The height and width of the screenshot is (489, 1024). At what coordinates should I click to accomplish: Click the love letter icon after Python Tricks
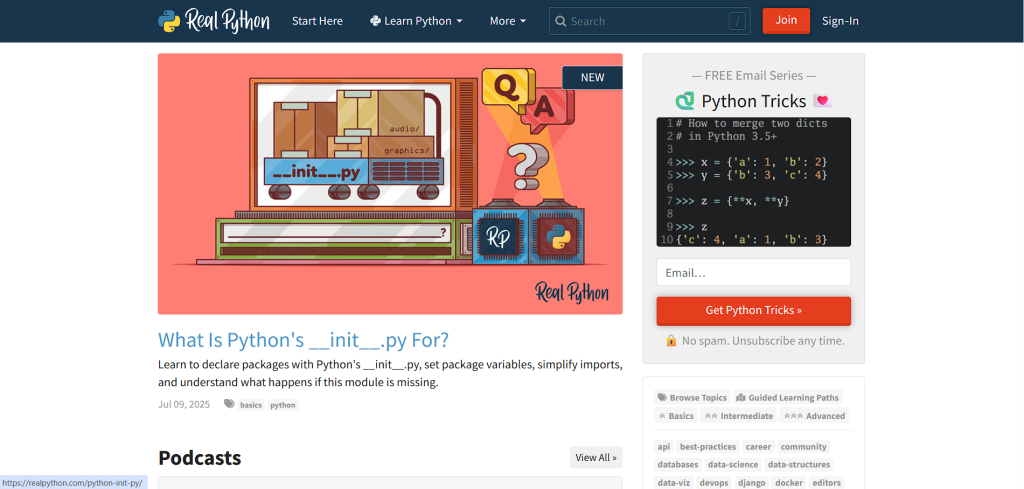click(x=822, y=101)
